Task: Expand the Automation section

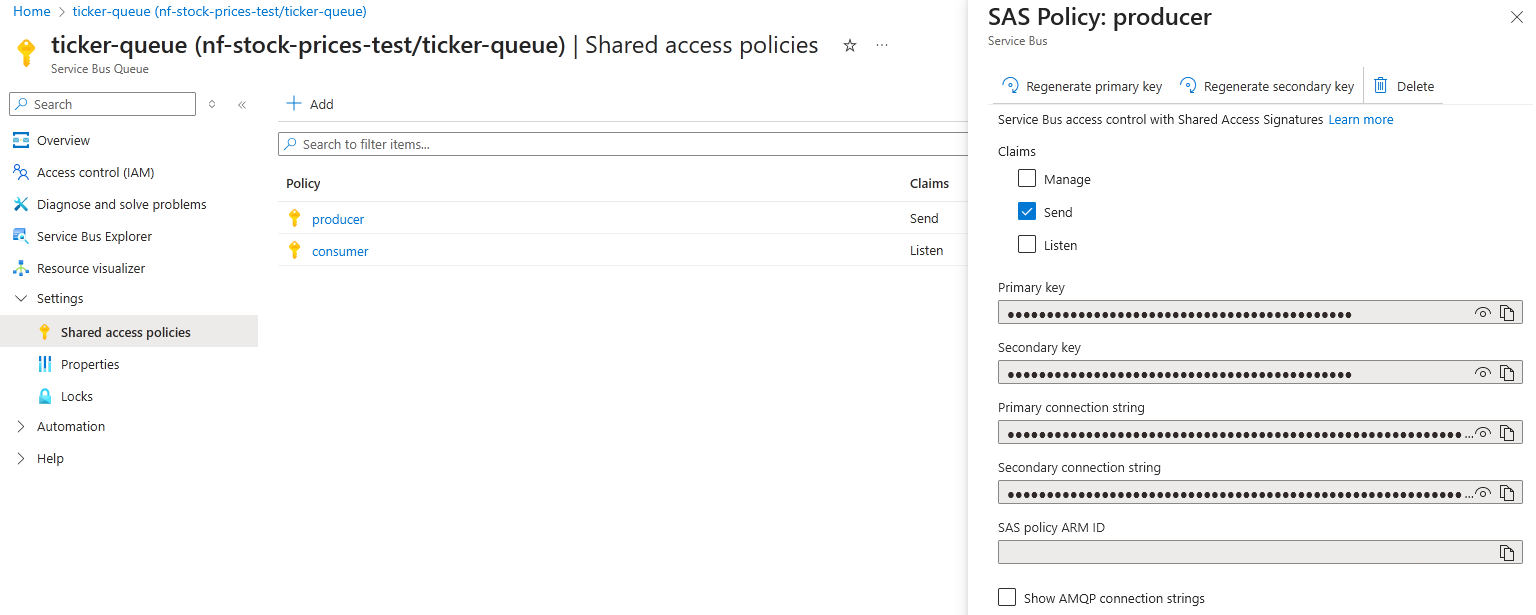Action: pos(22,426)
